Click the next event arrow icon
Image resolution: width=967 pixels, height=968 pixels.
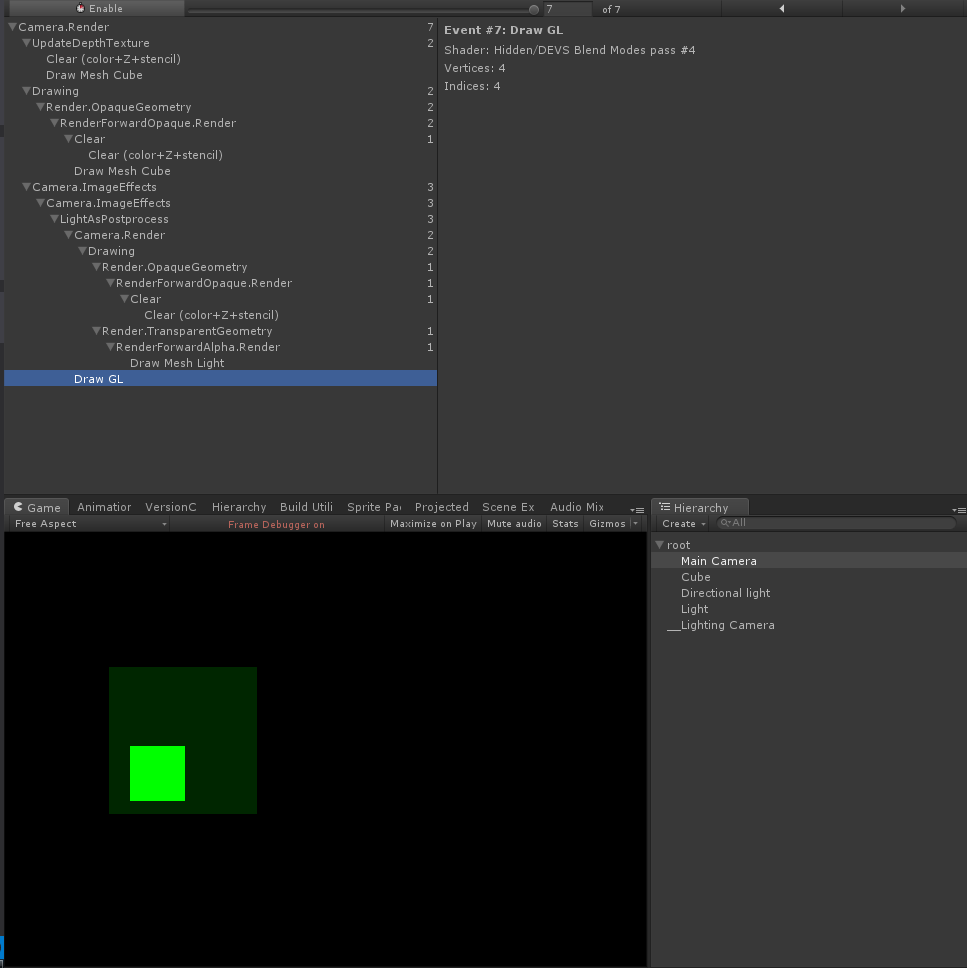pos(903,8)
